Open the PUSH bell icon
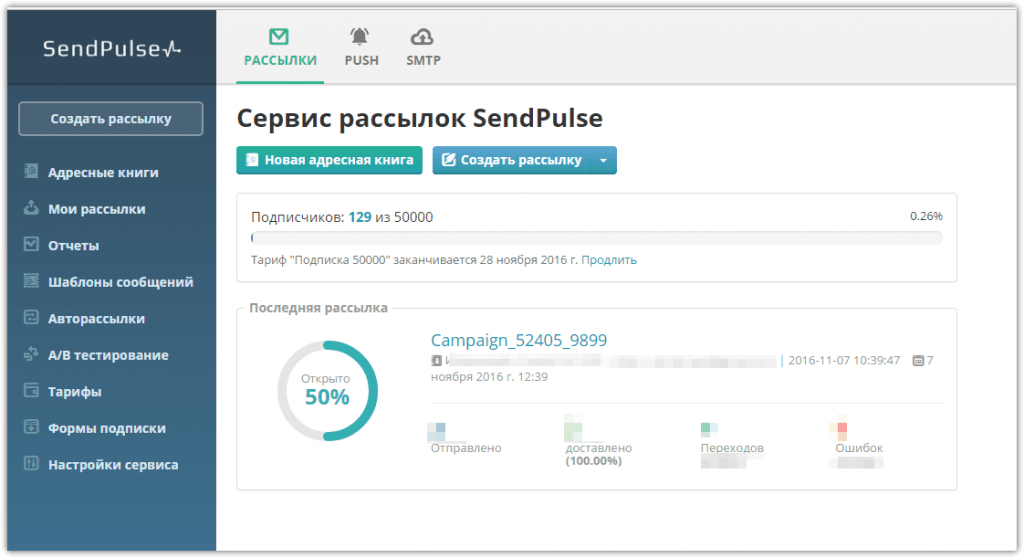Image resolution: width=1024 pixels, height=558 pixels. click(x=359, y=37)
